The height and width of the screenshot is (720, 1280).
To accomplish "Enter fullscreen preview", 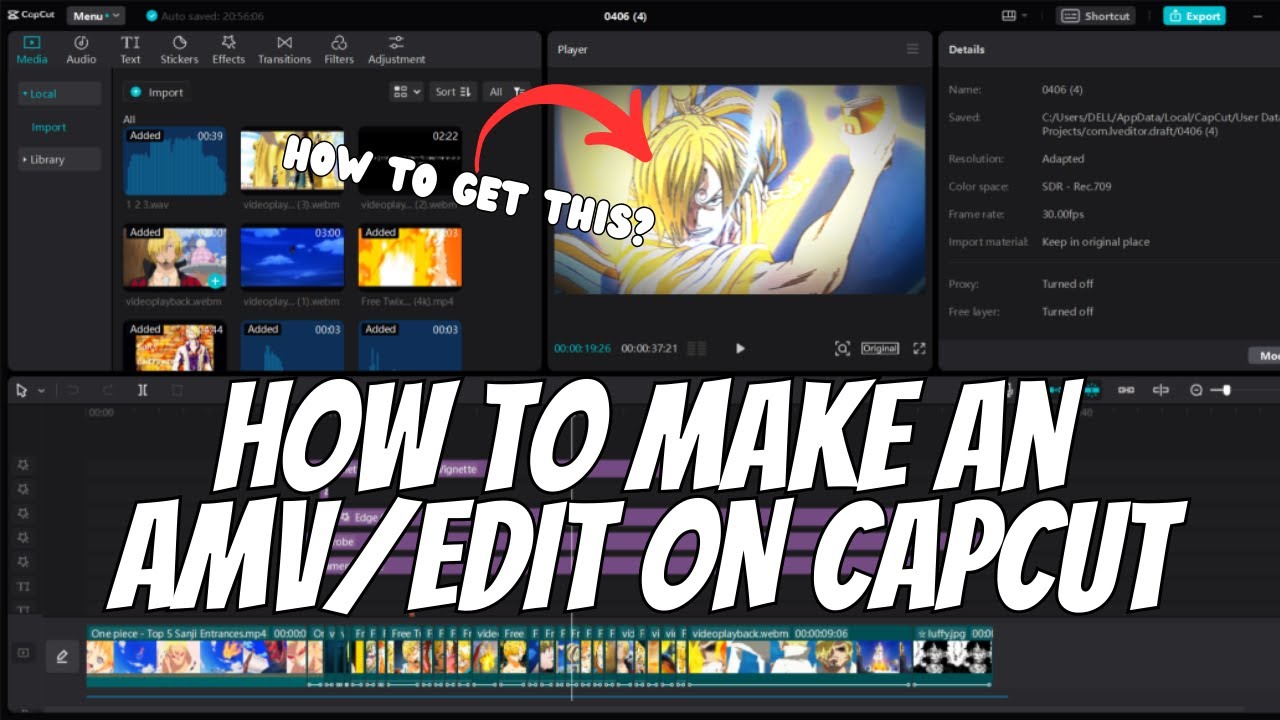I will click(x=919, y=348).
